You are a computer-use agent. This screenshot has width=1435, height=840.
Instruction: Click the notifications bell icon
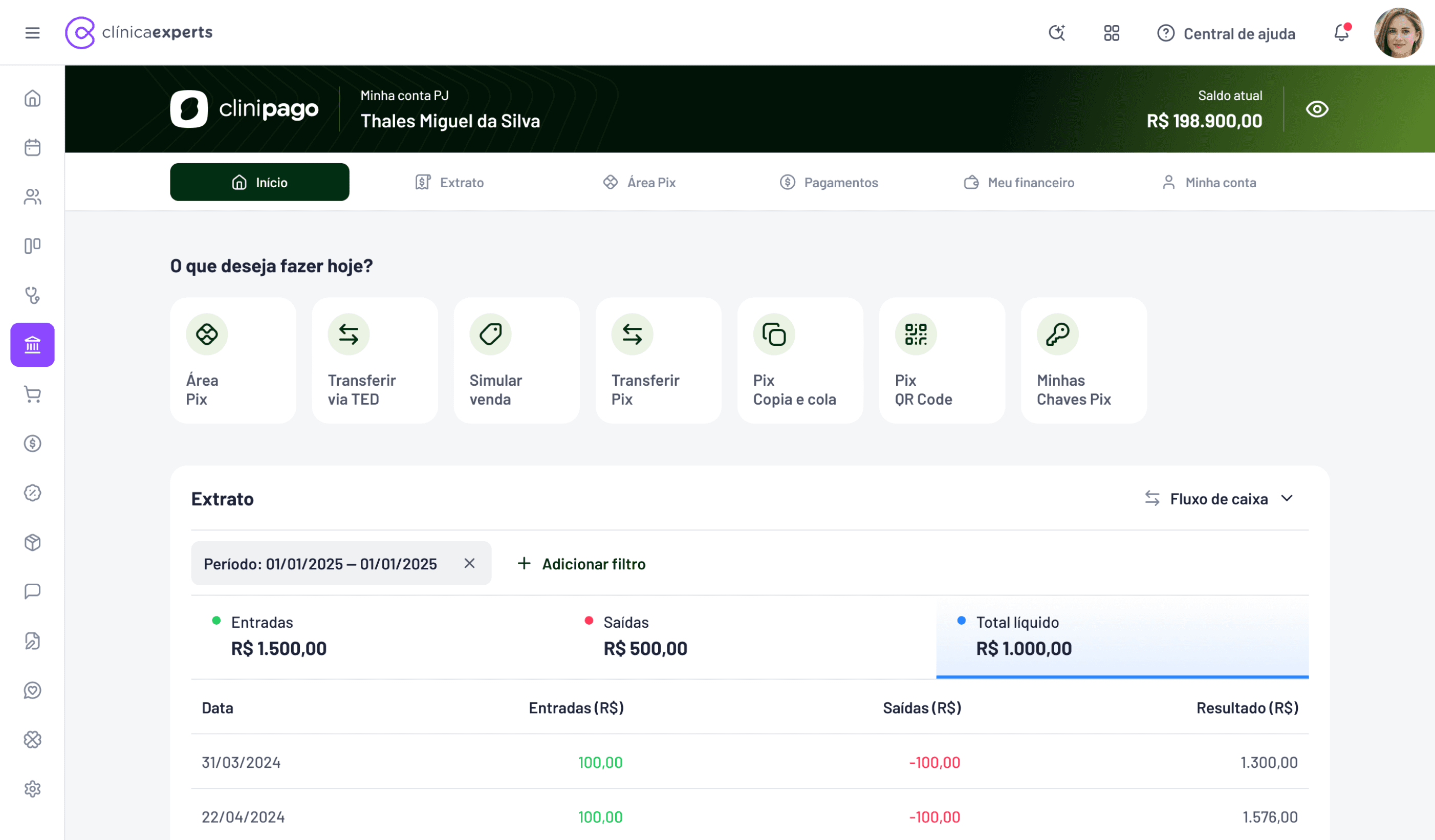coord(1341,33)
